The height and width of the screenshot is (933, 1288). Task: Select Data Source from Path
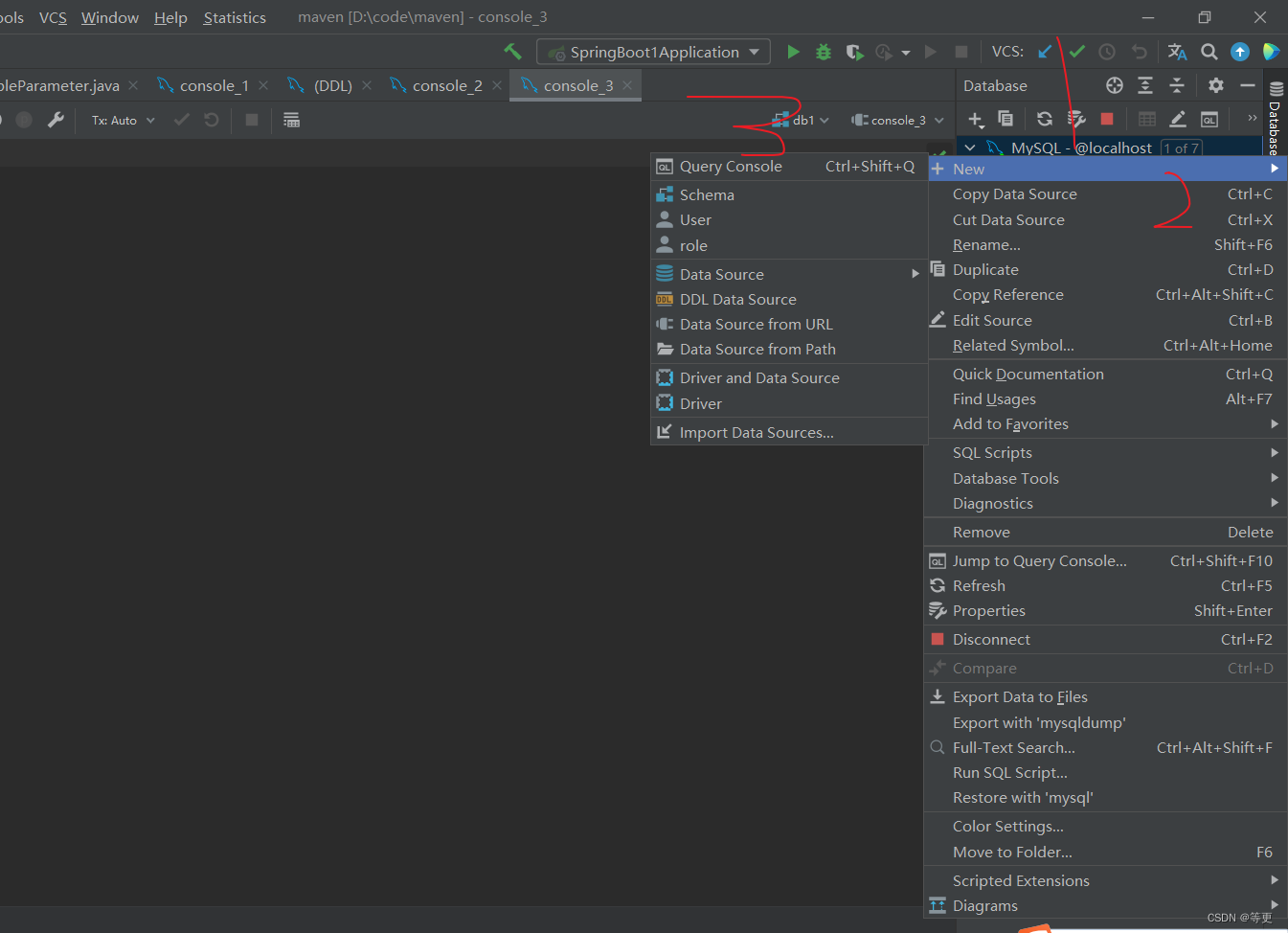tap(789, 349)
